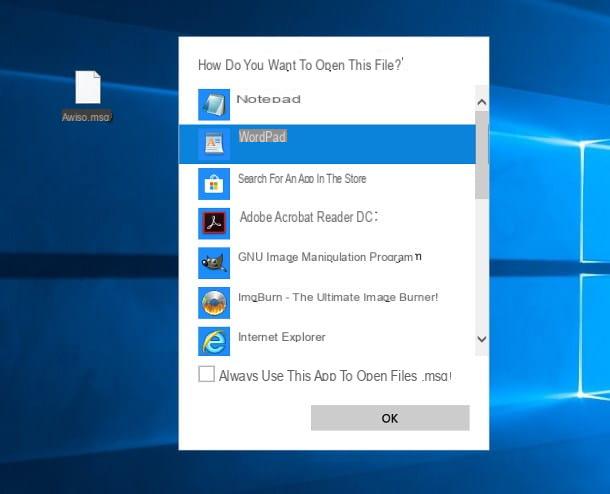Click the scrollbar up arrow
The height and width of the screenshot is (494, 610).
click(482, 102)
